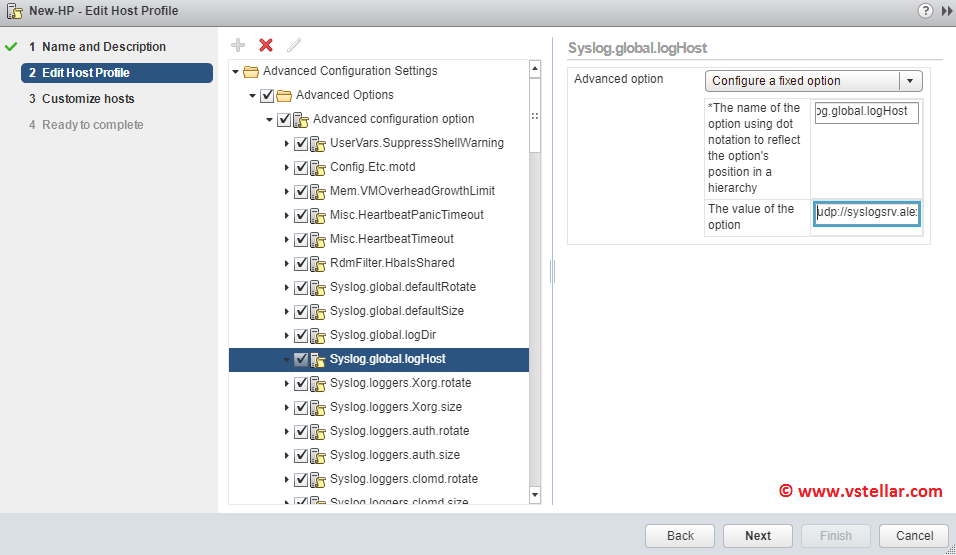Viewport: 956px width, 555px height.
Task: Toggle the UserVars.SuppressShellWarning checkbox
Action: (301, 143)
